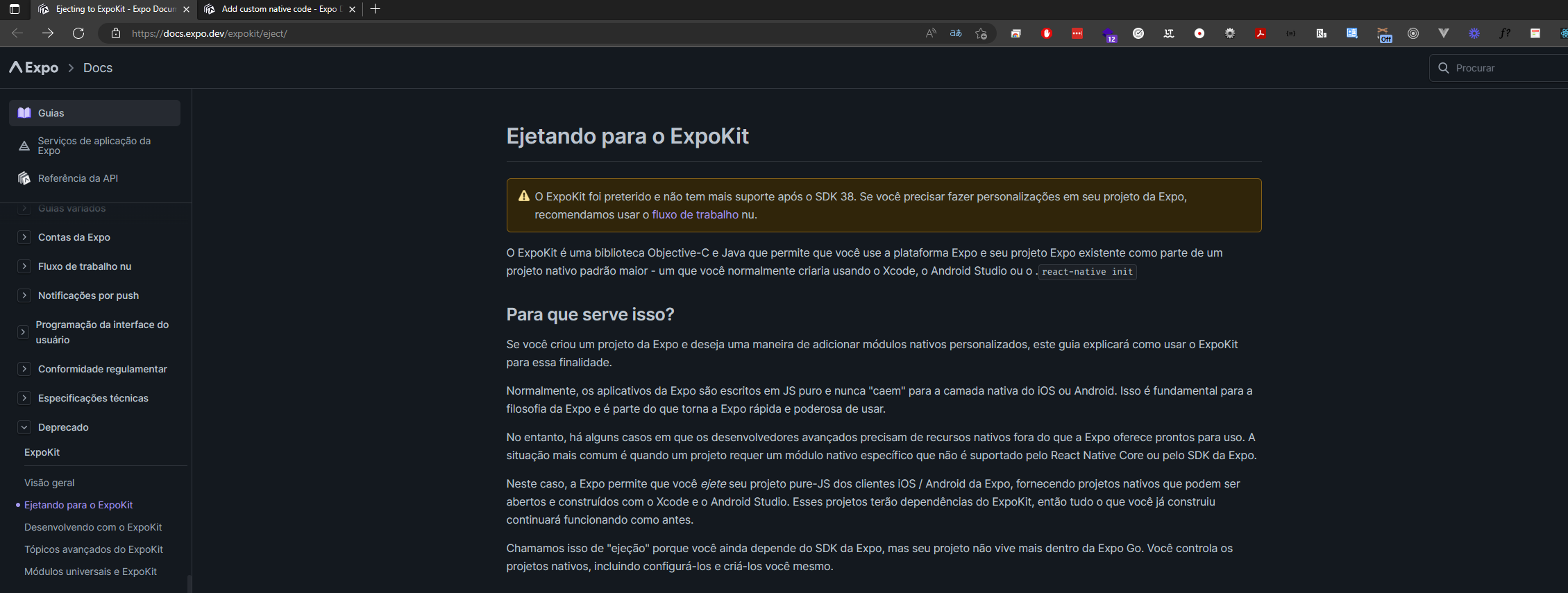Screen dimensions: 1568x593
Task: Open the red password manager extension
Action: (1077, 33)
